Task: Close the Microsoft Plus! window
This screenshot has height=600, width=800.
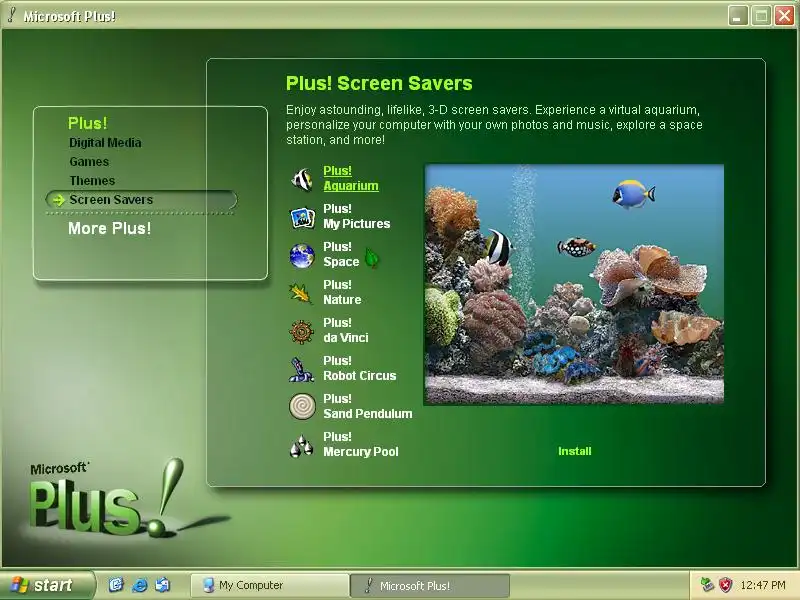Action: click(784, 16)
